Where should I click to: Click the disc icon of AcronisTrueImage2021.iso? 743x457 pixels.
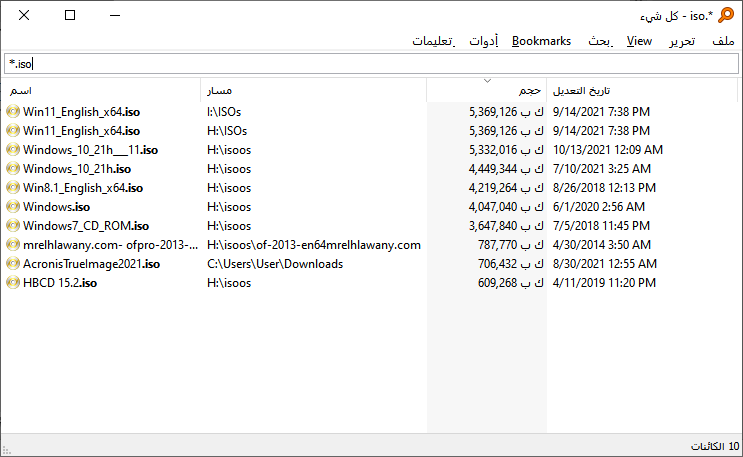pyautogui.click(x=13, y=264)
